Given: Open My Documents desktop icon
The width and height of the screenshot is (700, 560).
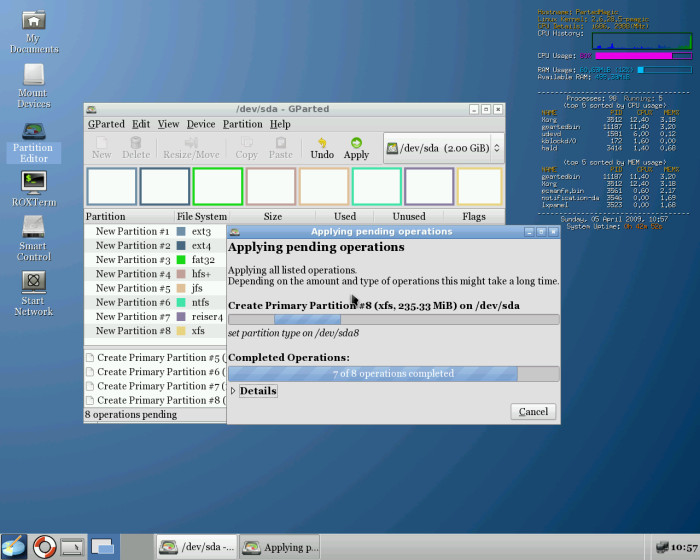Looking at the screenshot, I should (34, 31).
